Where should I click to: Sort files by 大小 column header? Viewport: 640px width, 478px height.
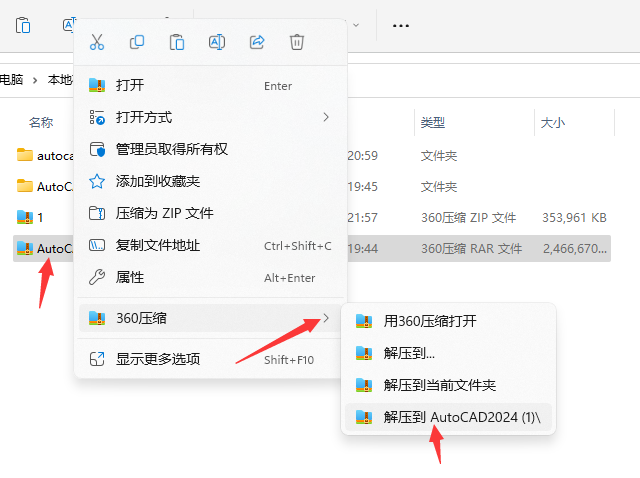(x=553, y=122)
